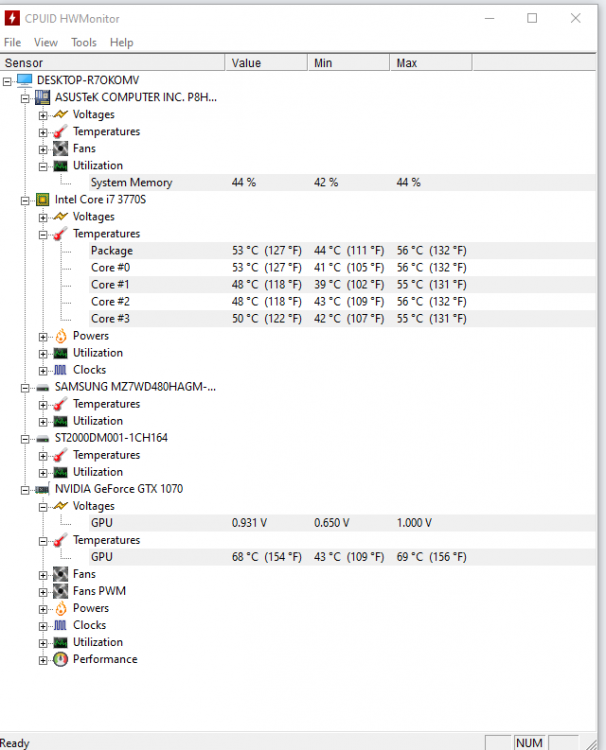Click the ST2000DM001 hard drive icon
This screenshot has width=606, height=750.
43,439
